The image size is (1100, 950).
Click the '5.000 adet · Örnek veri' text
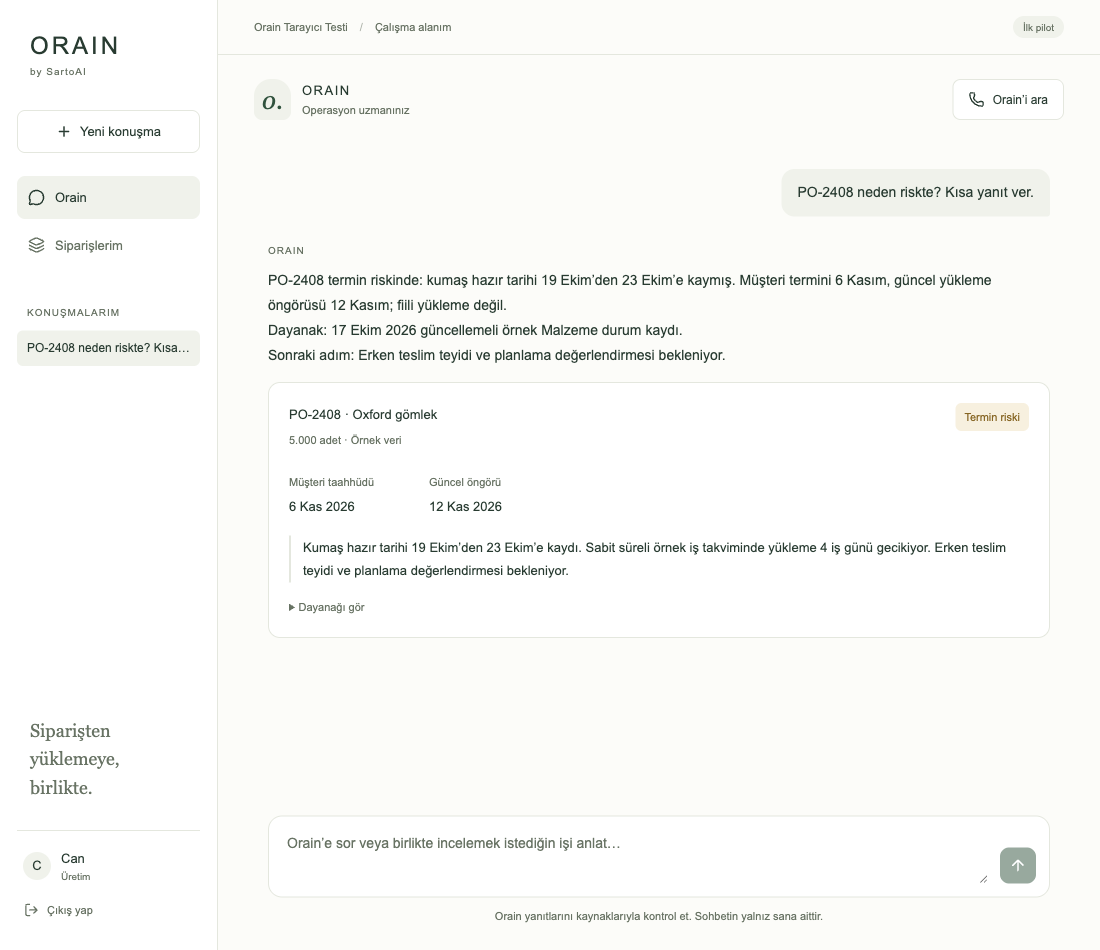[345, 440]
